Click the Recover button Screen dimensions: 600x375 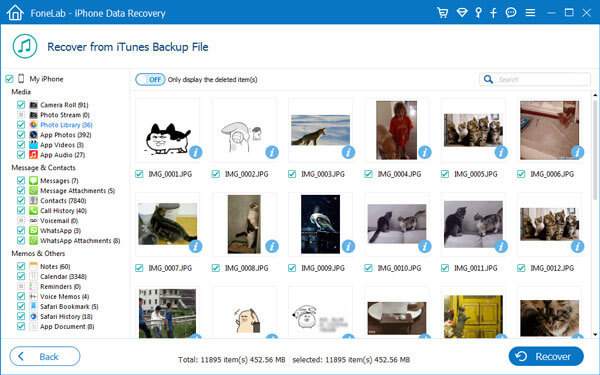[546, 357]
